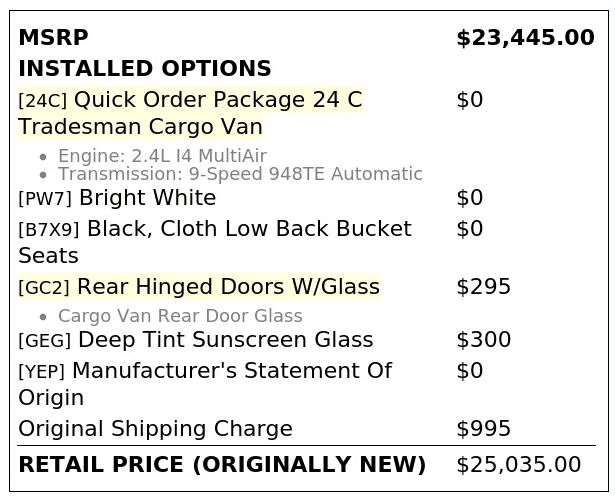Image resolution: width=615 pixels, height=496 pixels.
Task: Select the highlighted Quick Order Package 24 C
Action: click(x=190, y=113)
